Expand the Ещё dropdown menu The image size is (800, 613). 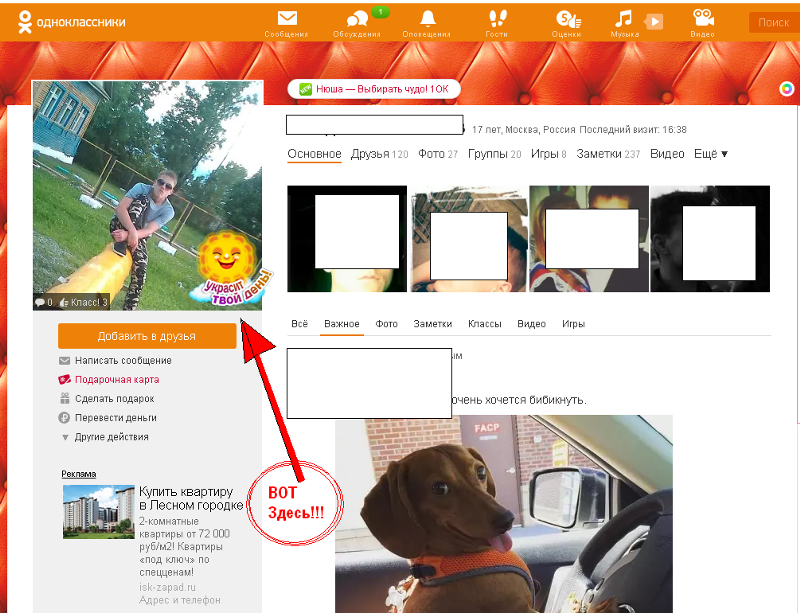(711, 154)
